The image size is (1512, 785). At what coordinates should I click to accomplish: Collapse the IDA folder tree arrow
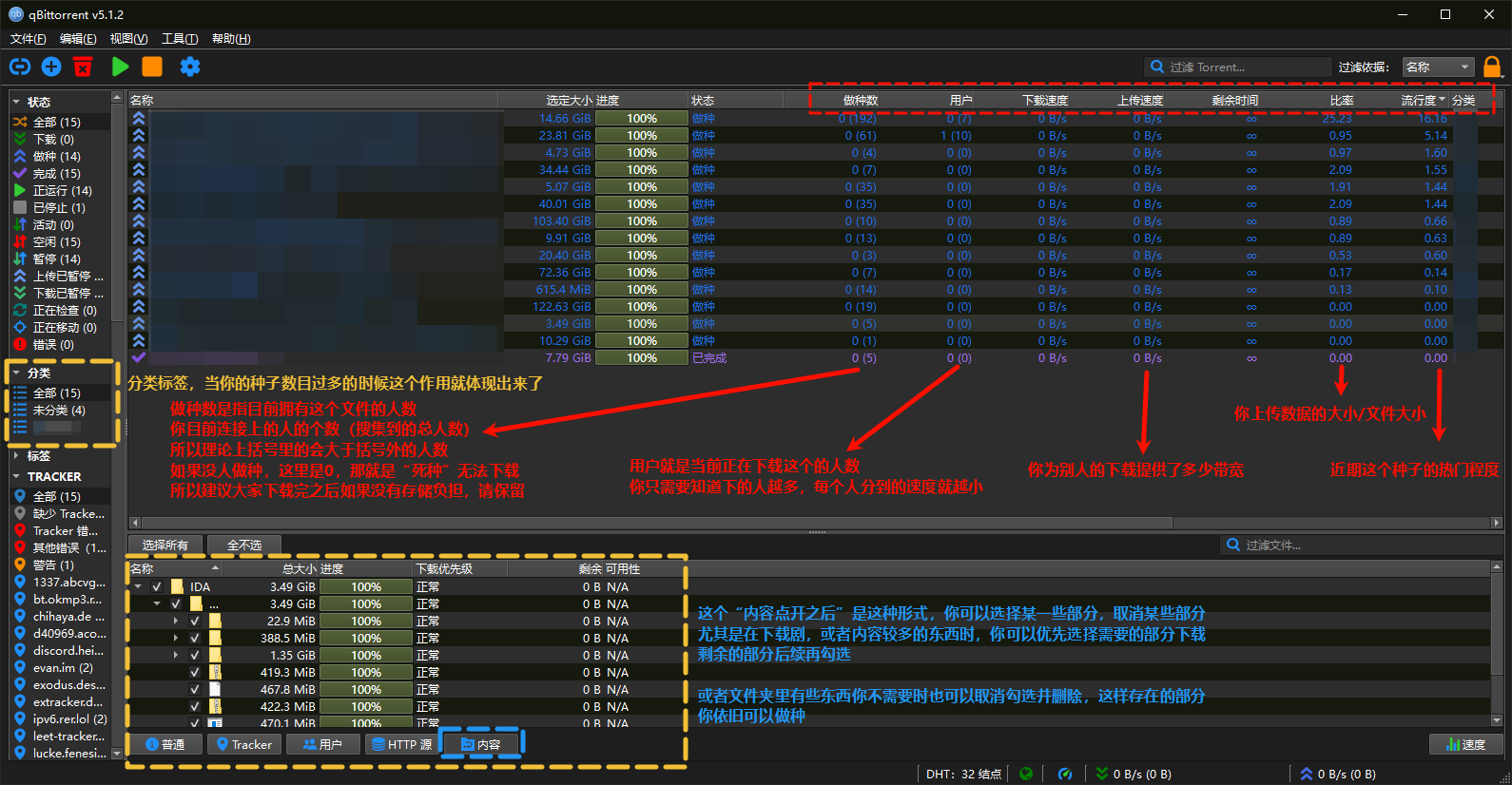(138, 586)
